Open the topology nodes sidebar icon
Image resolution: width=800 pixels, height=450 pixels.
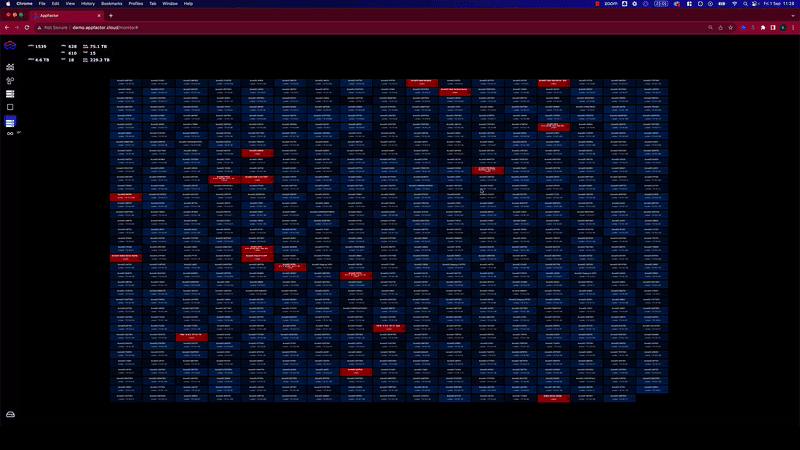tap(10, 80)
